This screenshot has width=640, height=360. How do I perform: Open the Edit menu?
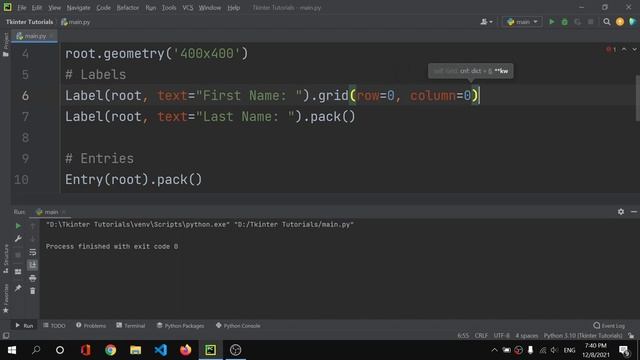pos(37,8)
